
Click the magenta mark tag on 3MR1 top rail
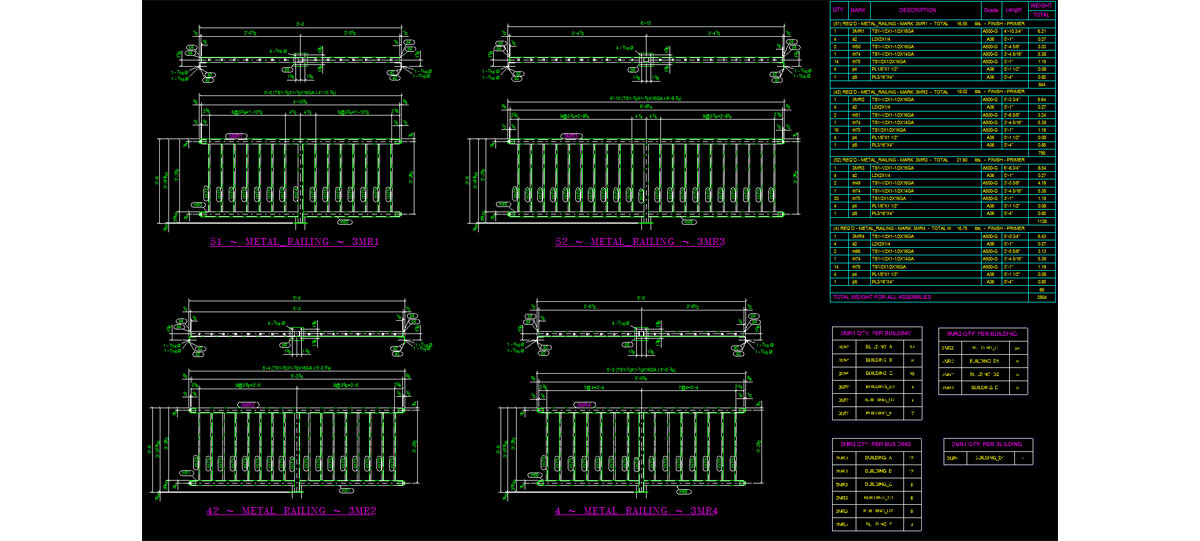(x=236, y=135)
